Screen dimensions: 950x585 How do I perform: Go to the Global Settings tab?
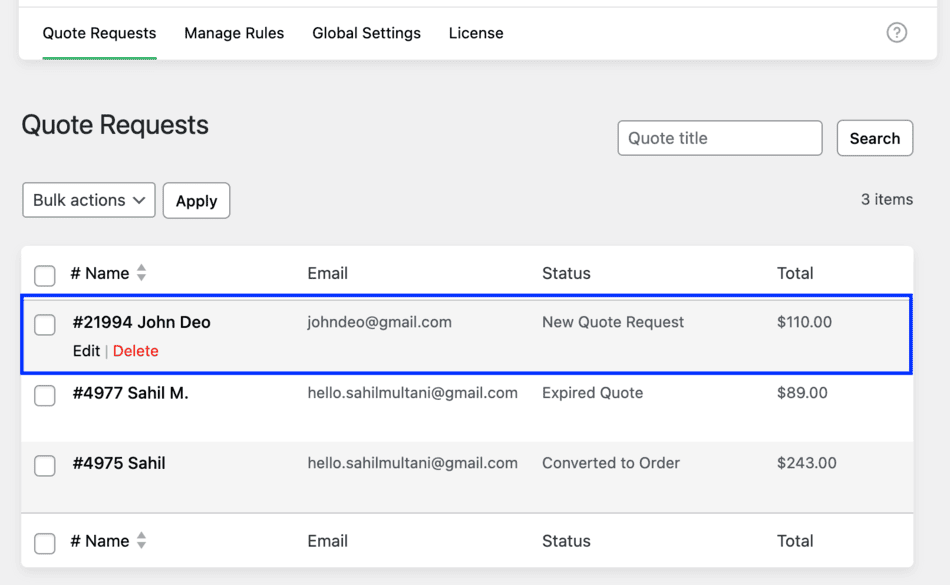click(x=366, y=33)
